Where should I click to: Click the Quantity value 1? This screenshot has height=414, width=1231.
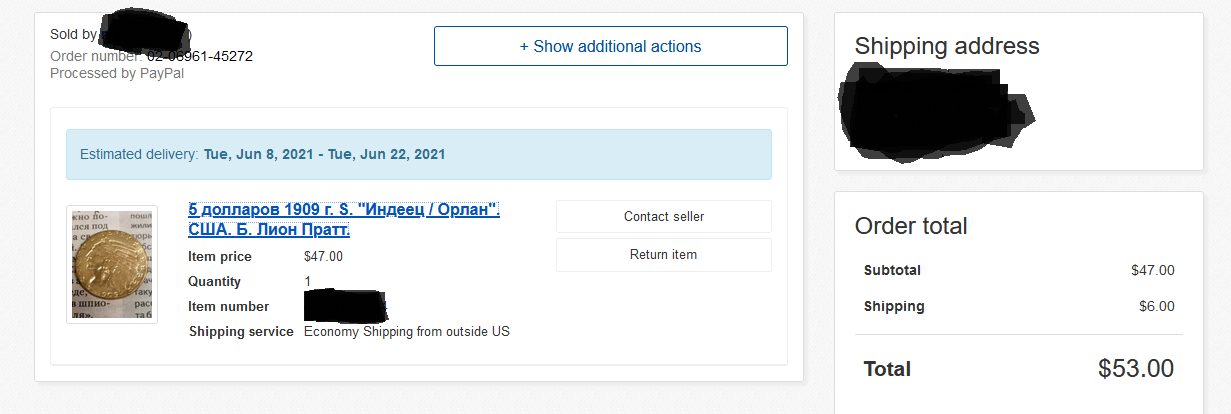click(307, 281)
